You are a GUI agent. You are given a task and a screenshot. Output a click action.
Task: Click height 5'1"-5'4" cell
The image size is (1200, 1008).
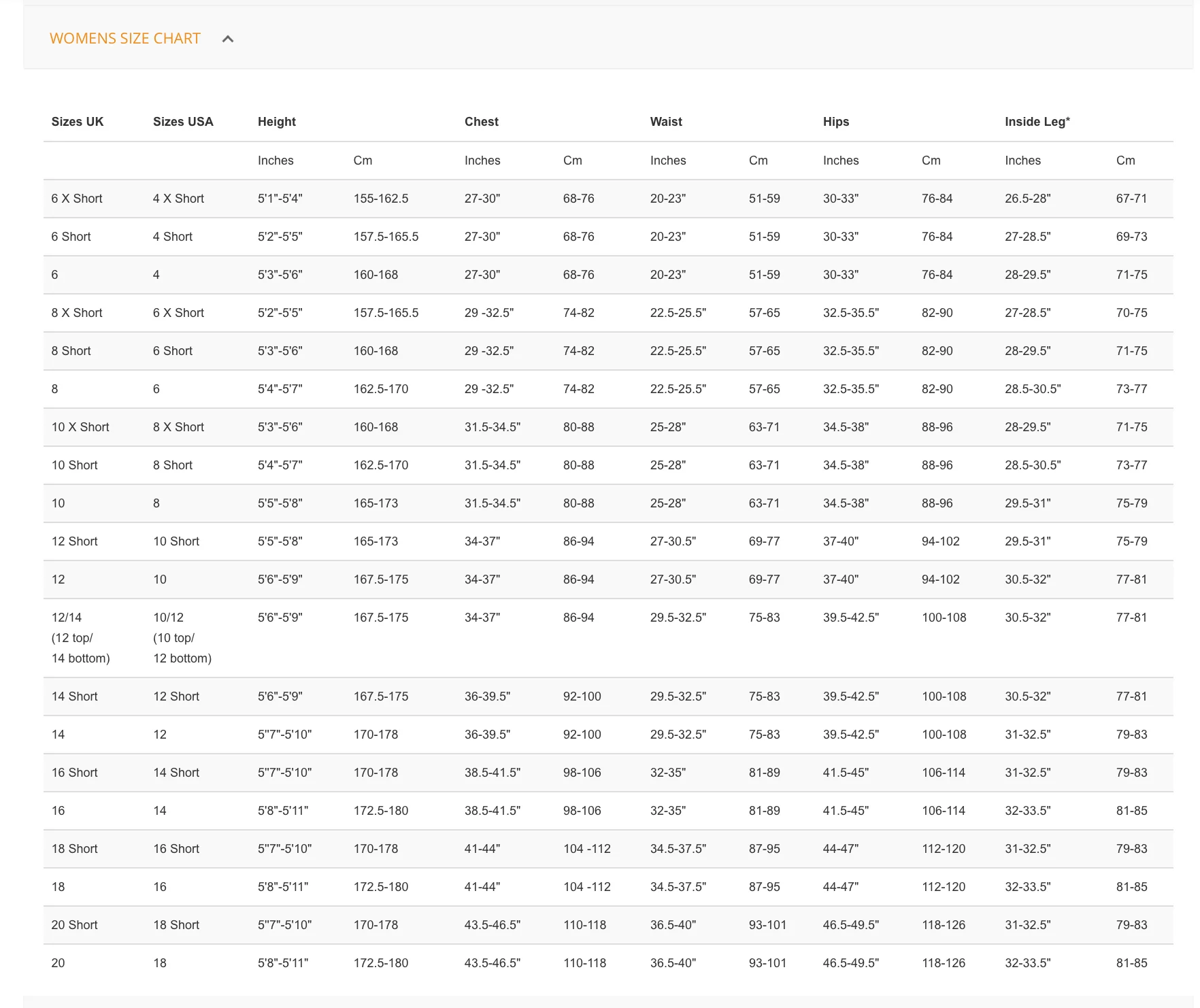point(280,199)
